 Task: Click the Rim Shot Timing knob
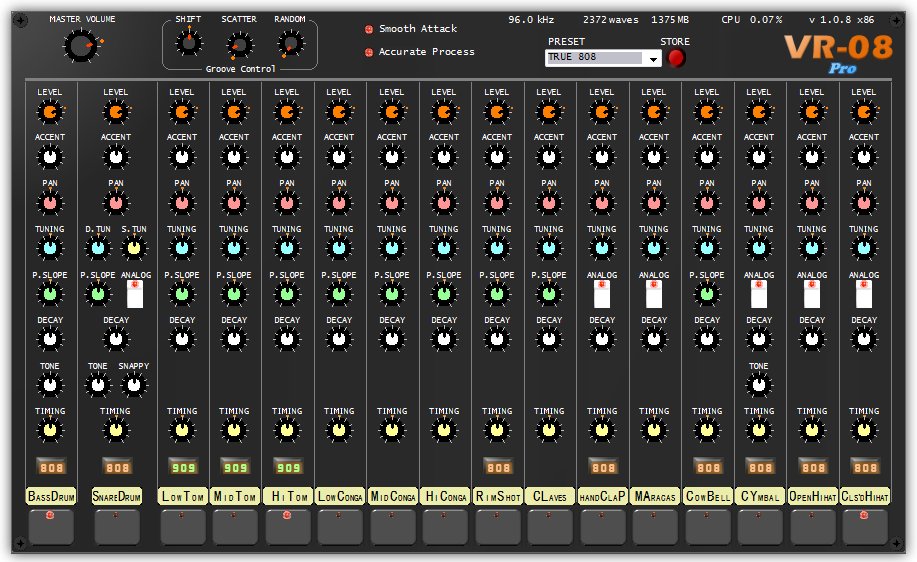click(x=497, y=430)
